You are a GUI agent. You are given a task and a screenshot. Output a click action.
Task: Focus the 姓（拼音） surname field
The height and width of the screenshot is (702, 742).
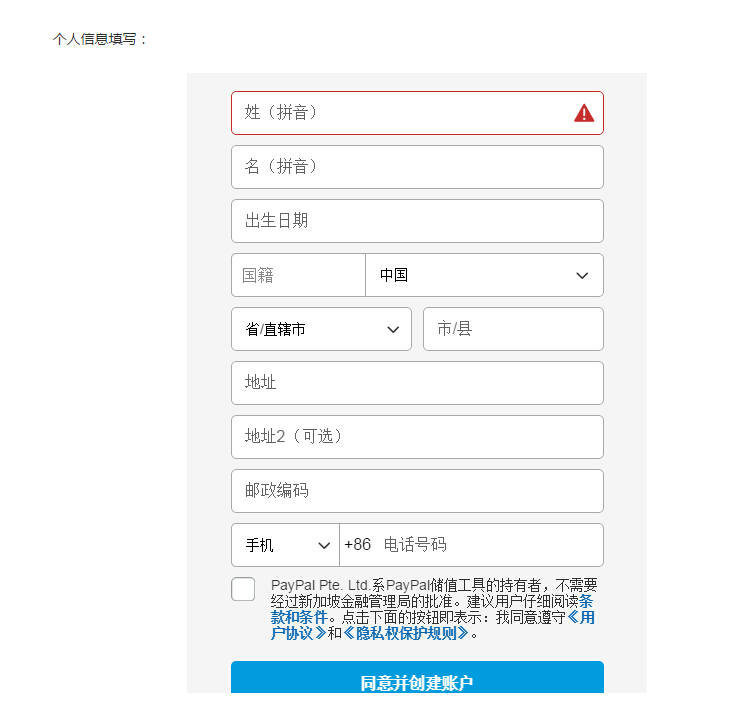click(417, 113)
